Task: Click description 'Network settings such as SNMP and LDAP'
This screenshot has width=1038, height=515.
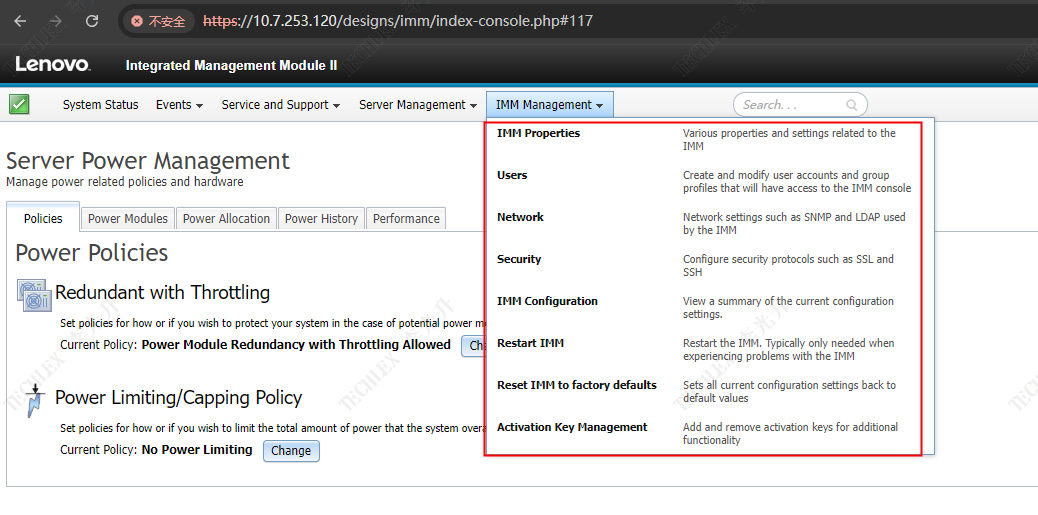Action: click(794, 224)
